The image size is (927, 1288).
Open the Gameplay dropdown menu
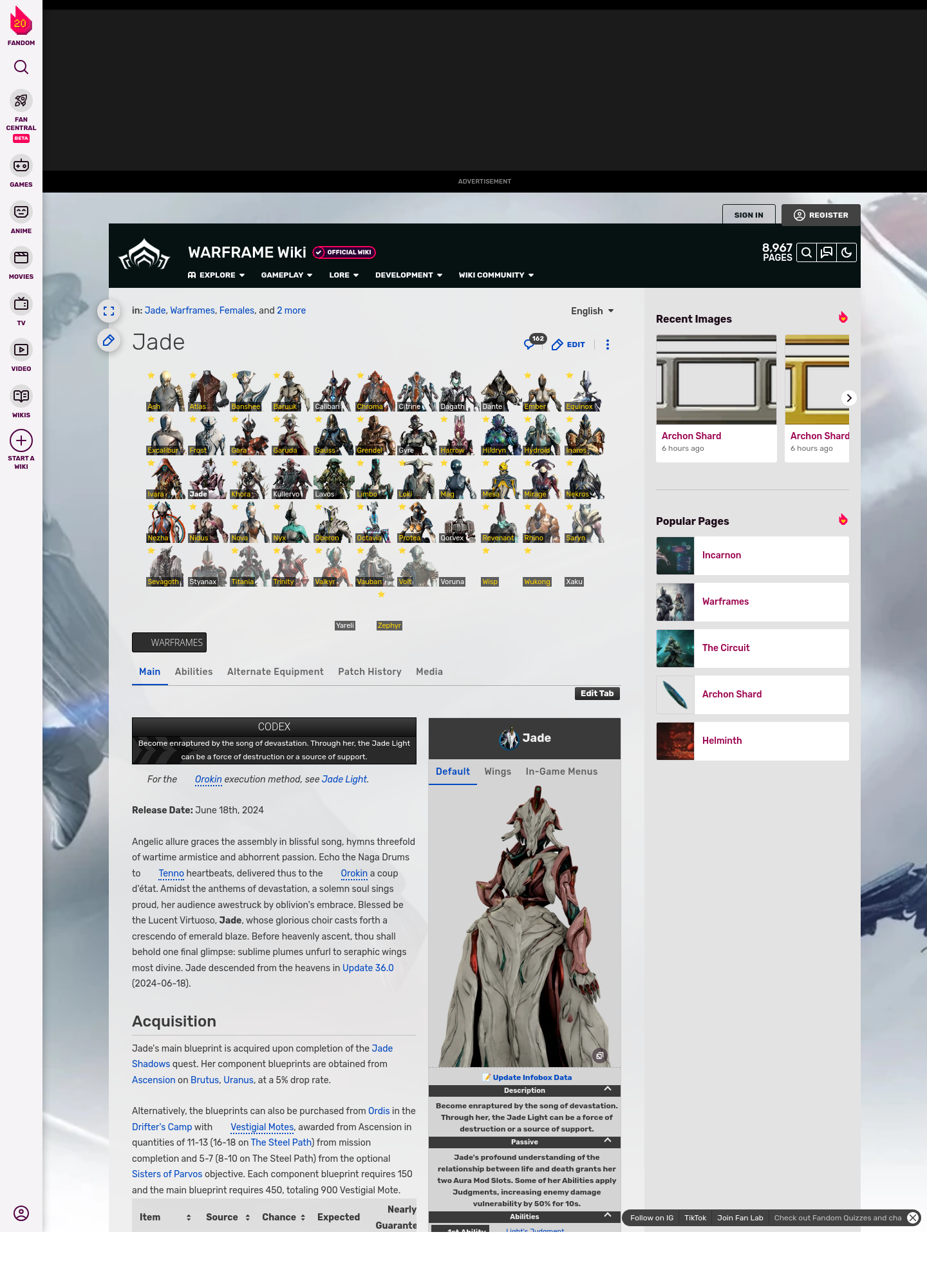click(x=286, y=275)
